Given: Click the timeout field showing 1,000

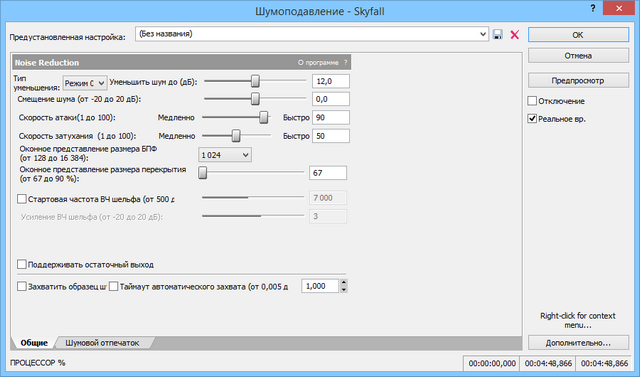Looking at the screenshot, I should point(320,286).
